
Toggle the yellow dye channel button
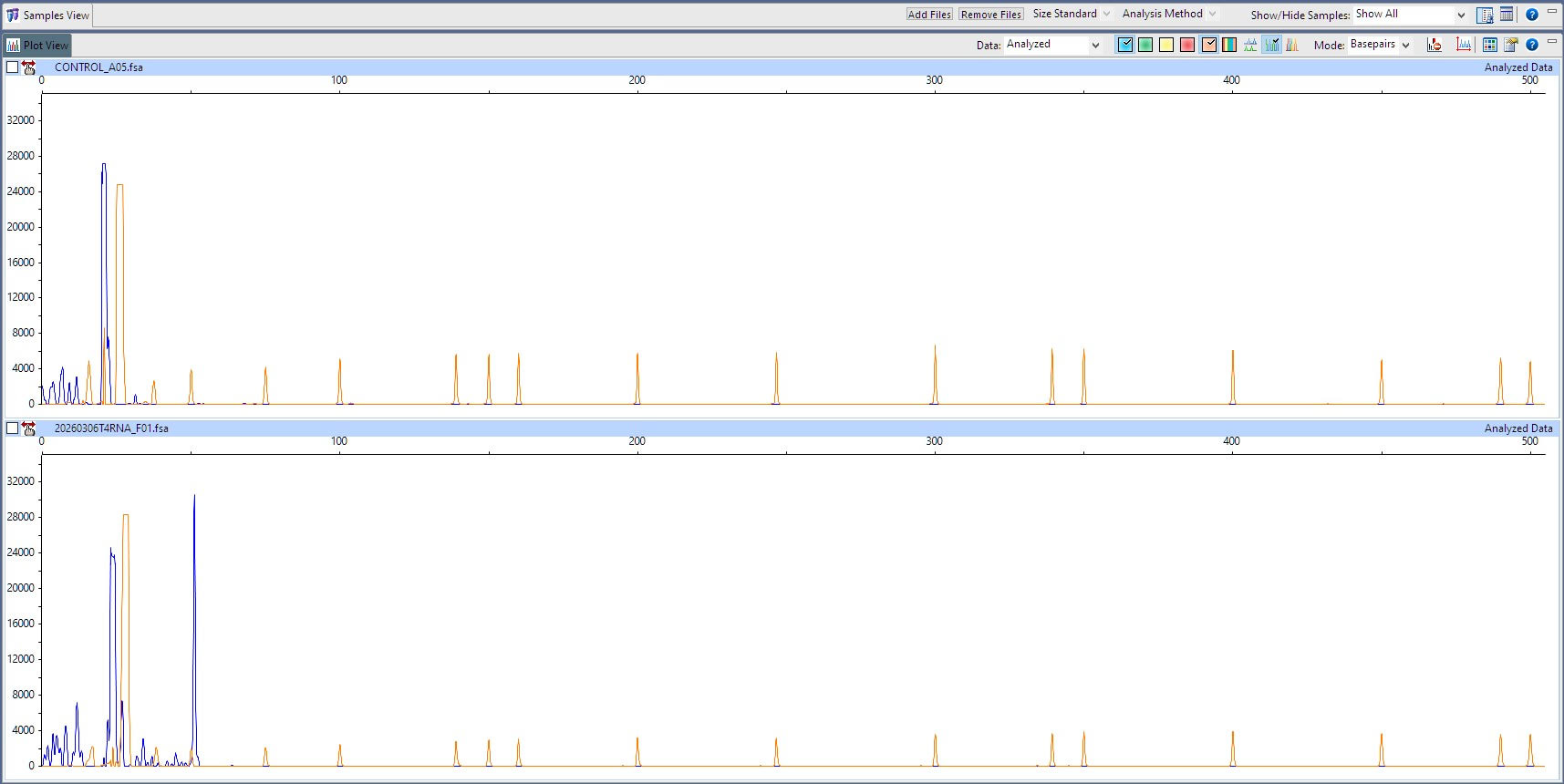pos(1166,45)
